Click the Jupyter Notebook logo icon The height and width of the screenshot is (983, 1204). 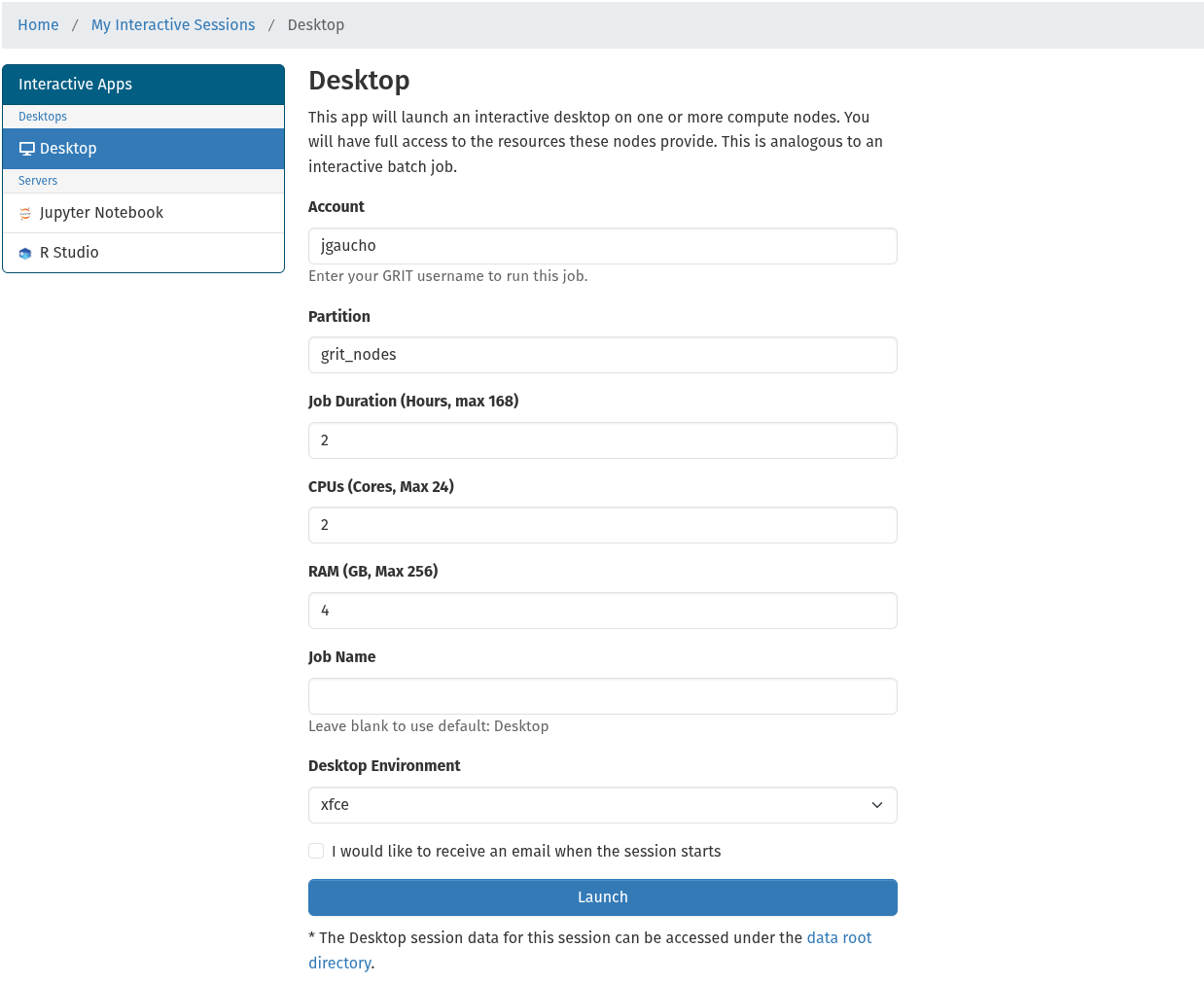25,214
